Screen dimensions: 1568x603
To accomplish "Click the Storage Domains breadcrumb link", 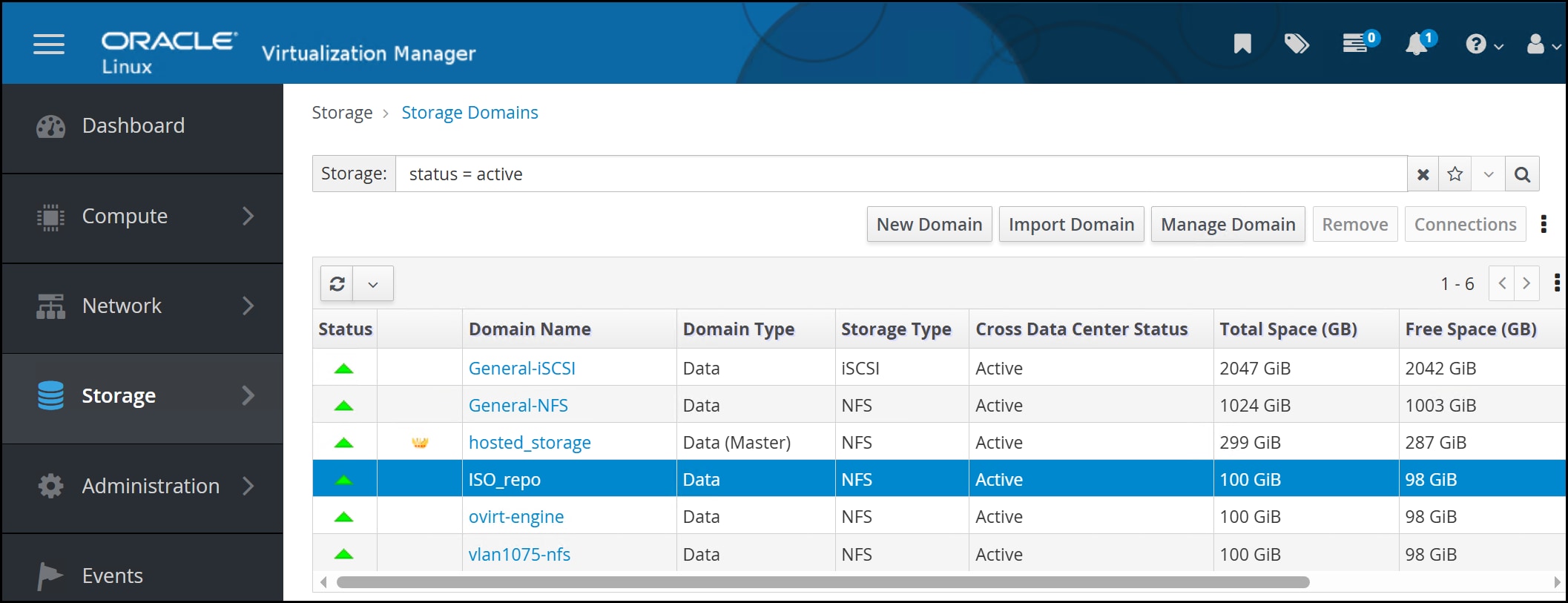I will [470, 113].
